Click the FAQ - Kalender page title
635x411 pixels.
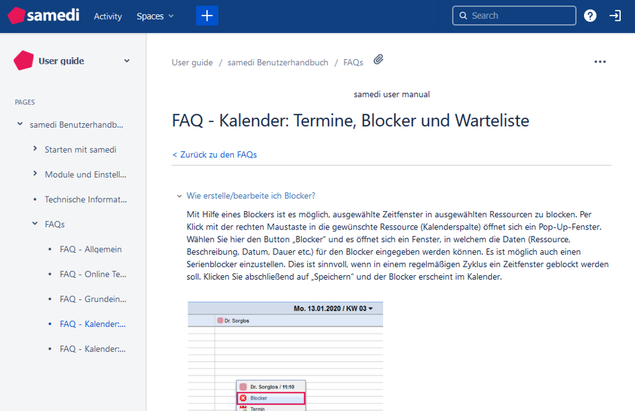pyautogui.click(x=350, y=120)
